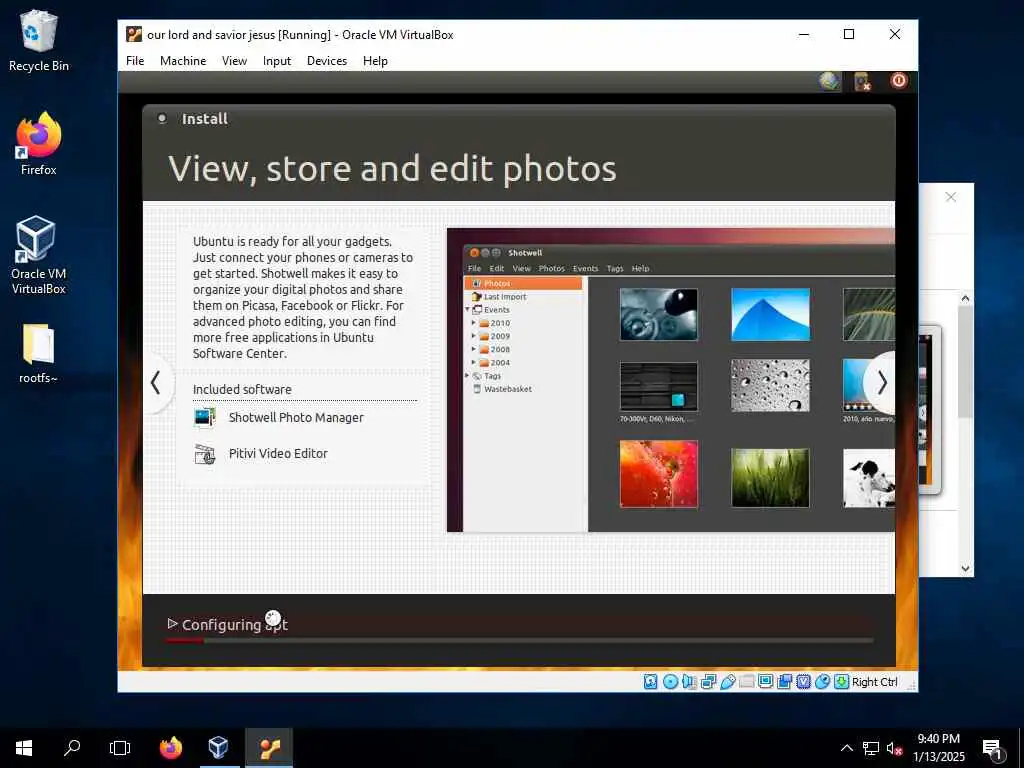1024x768 pixels.
Task: Click the Pitivi Video Editor icon
Action: (x=205, y=453)
